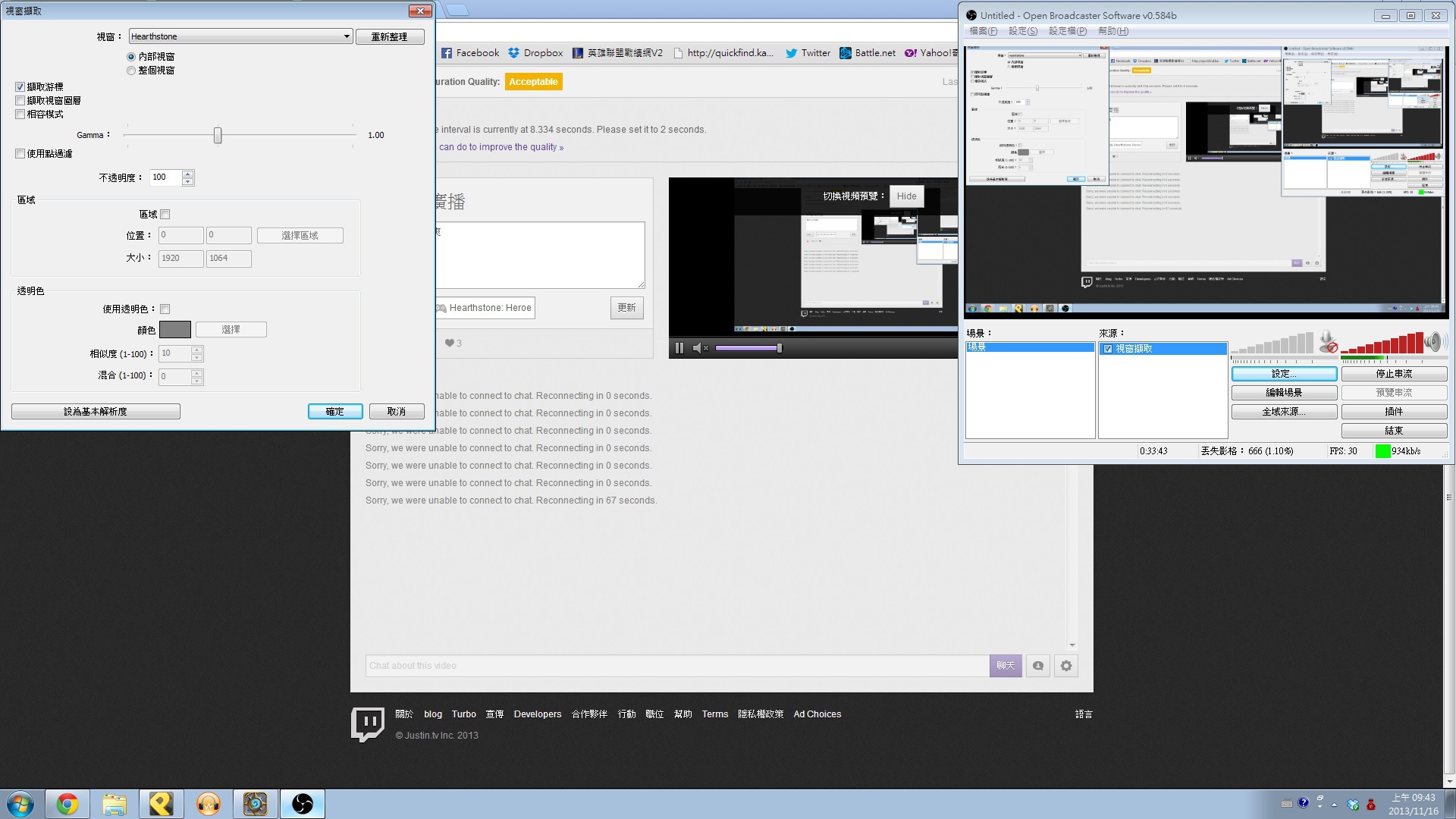Screen dimensions: 1456x819
Task: Launch Chrome from the taskbar
Action: [67, 804]
